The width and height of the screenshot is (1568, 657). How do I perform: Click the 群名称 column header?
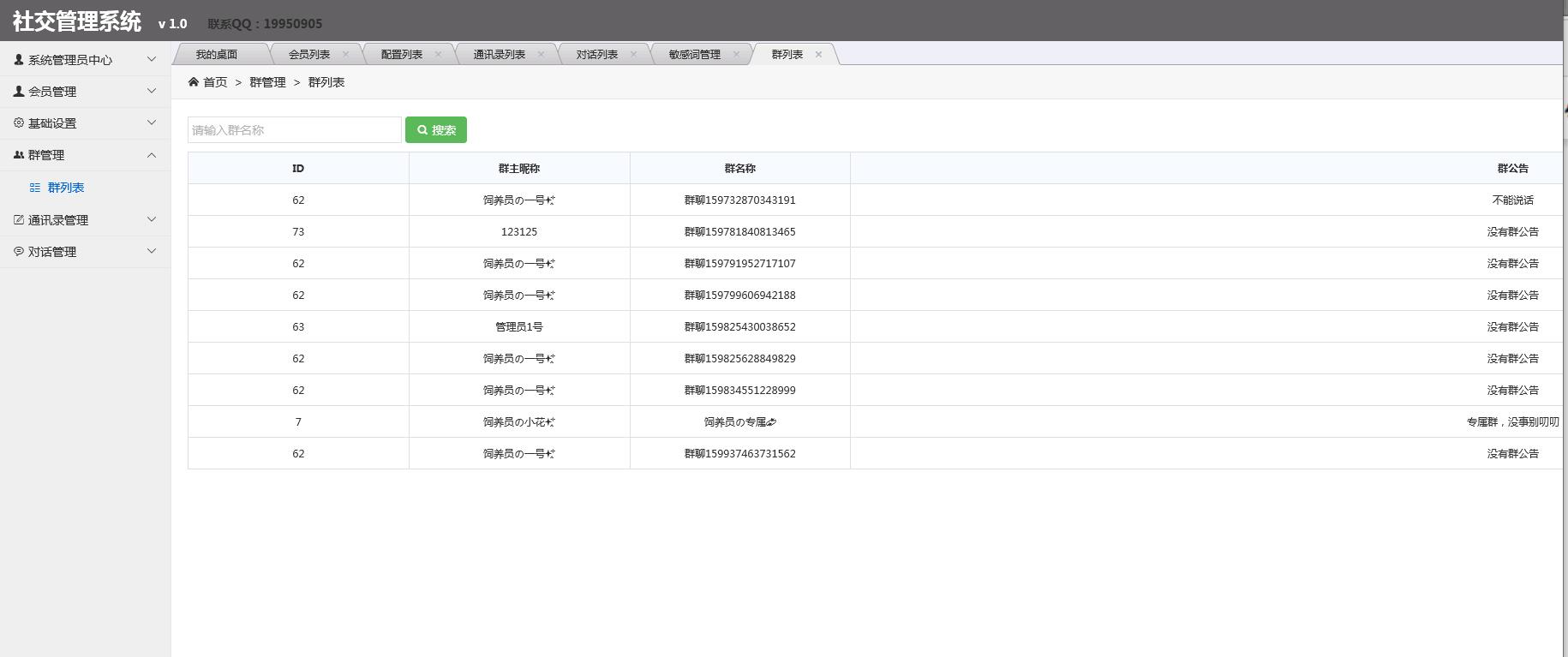click(x=740, y=169)
